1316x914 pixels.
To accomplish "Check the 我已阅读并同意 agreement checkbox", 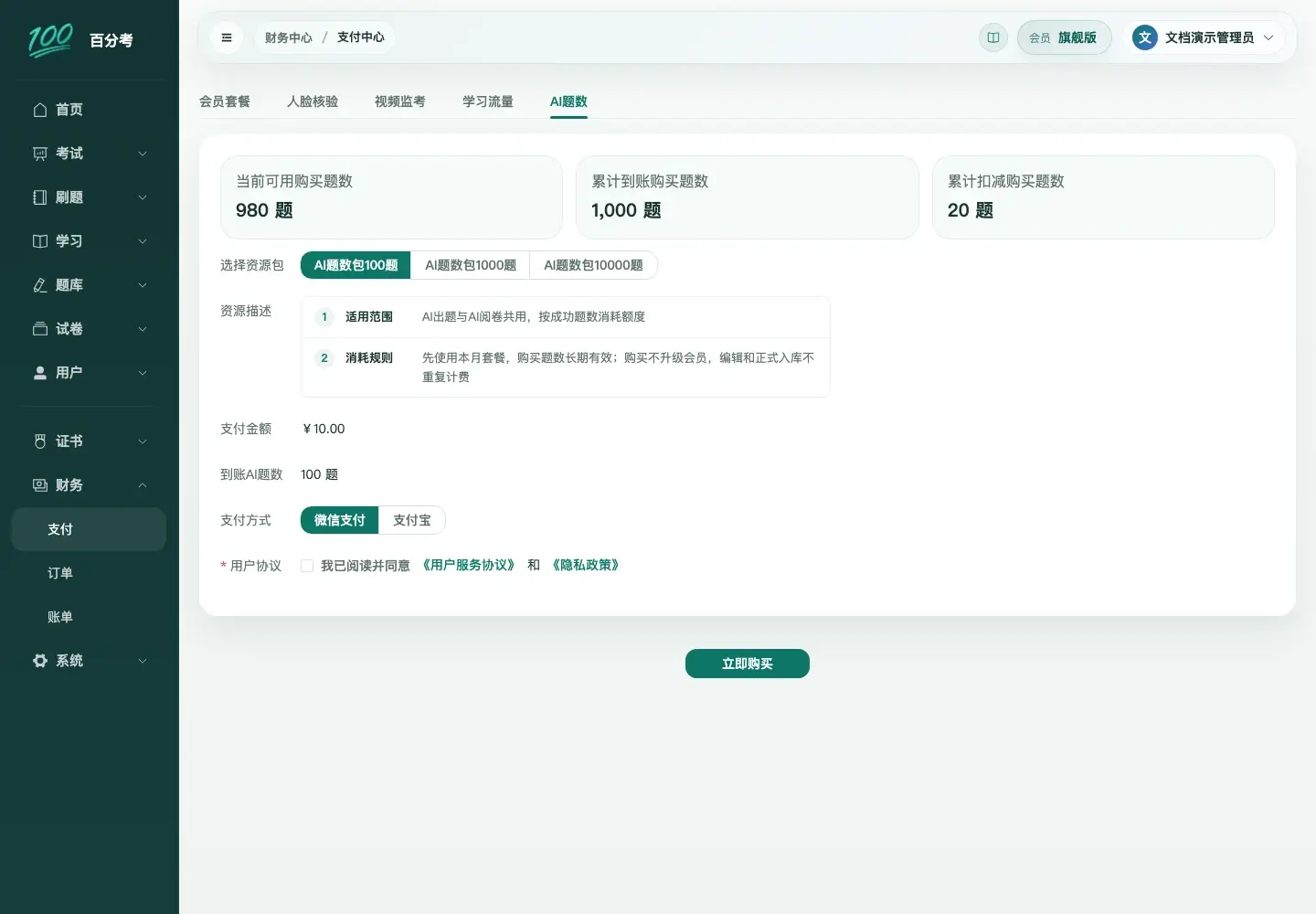I will pos(307,566).
